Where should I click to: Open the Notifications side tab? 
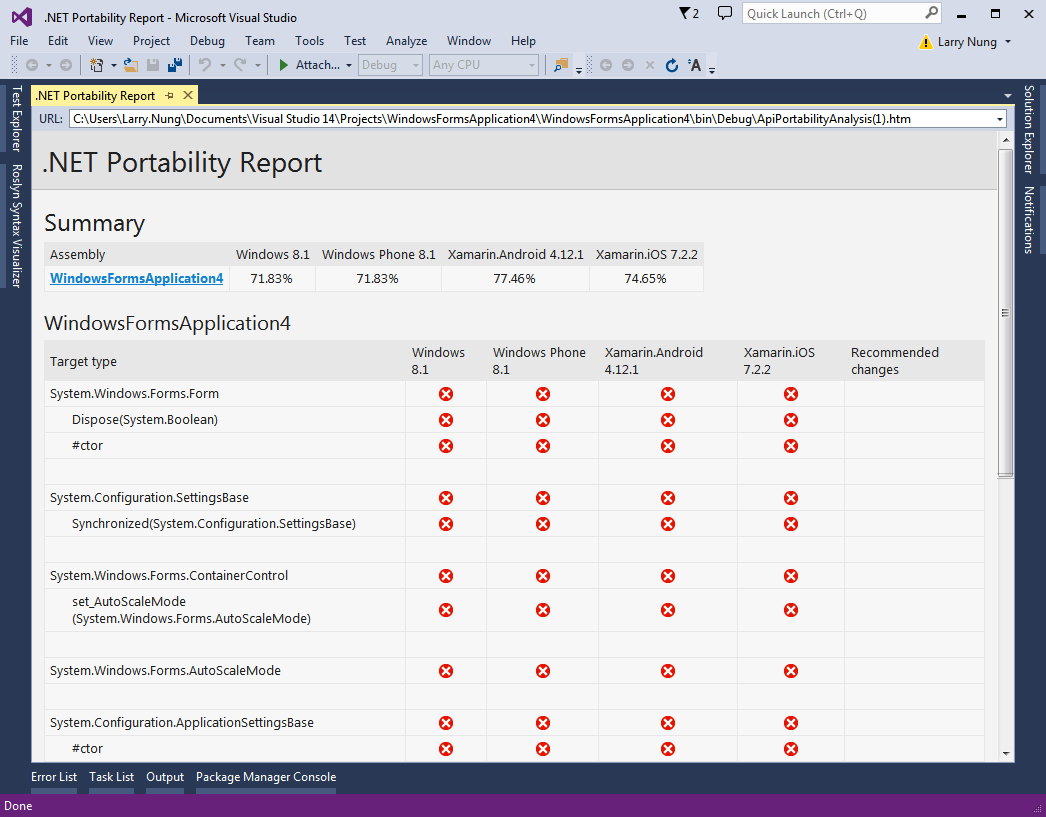[x=1029, y=219]
